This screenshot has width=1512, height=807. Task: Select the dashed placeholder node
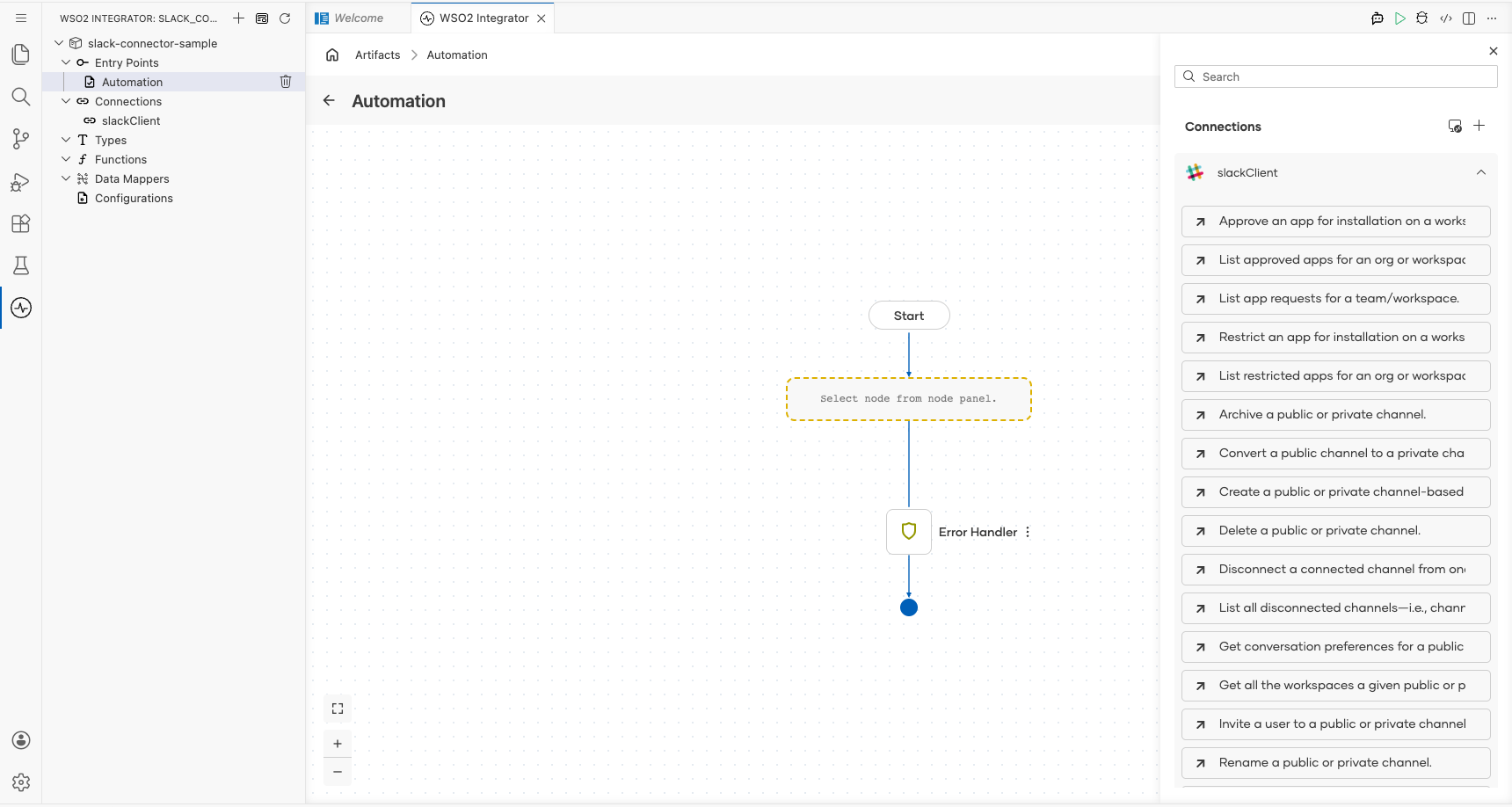point(909,399)
